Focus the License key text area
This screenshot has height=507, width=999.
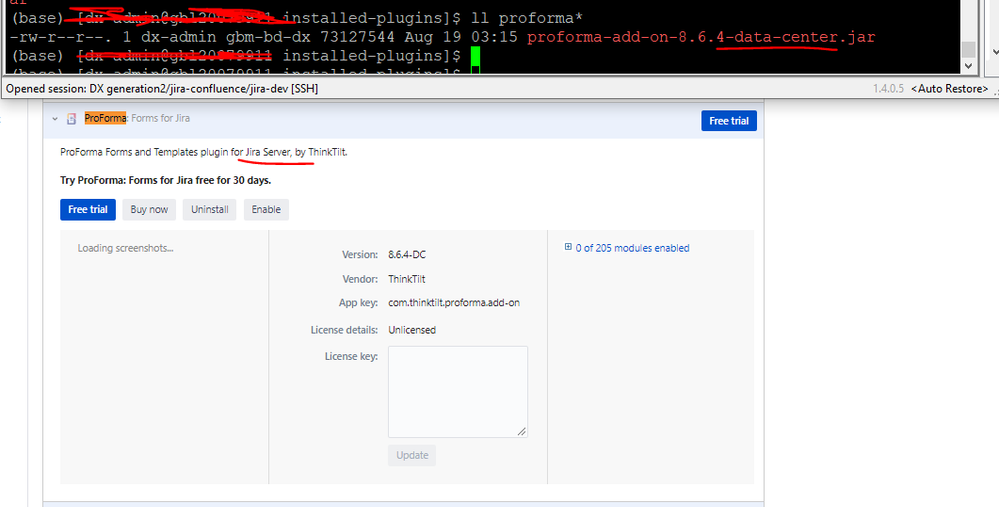point(458,392)
